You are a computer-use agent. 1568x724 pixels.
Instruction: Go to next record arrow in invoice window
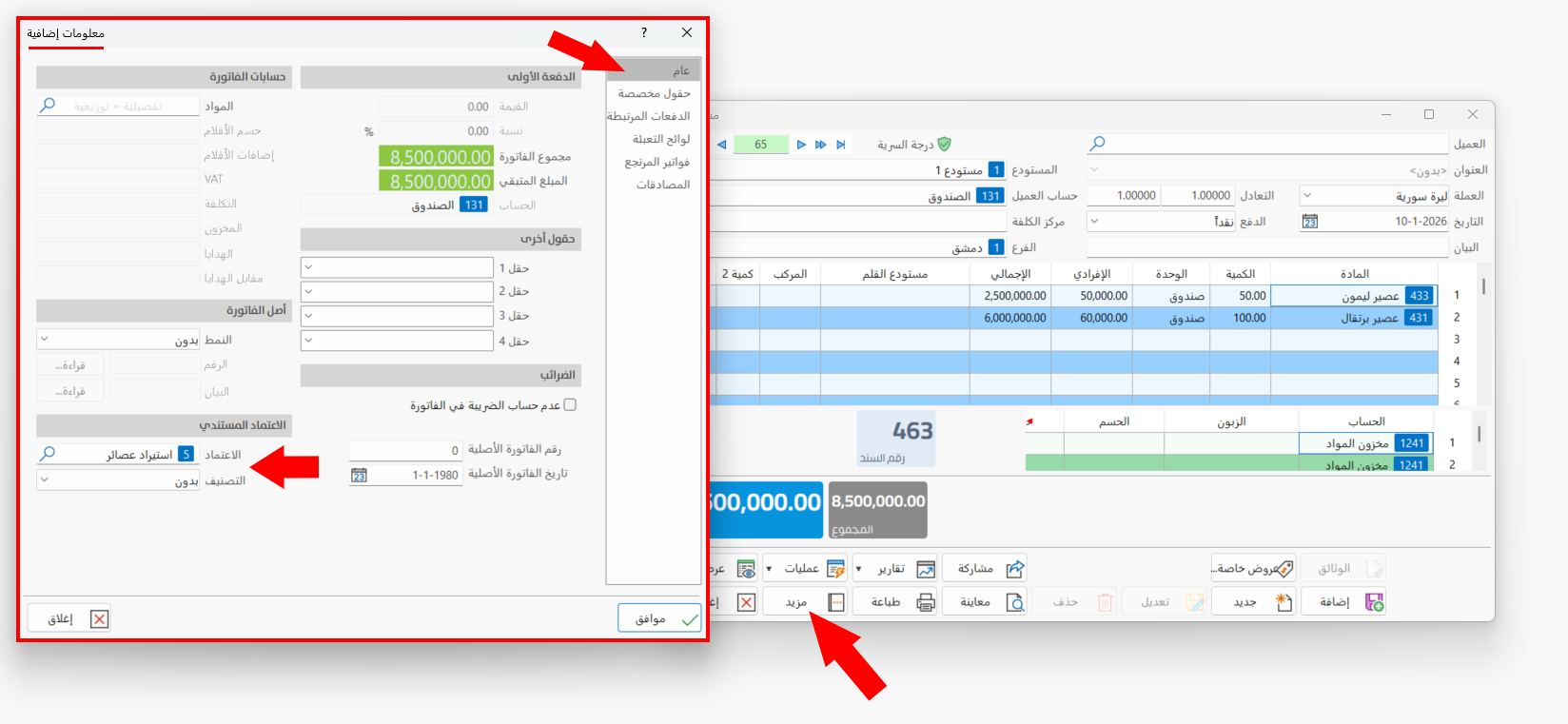coord(801,145)
